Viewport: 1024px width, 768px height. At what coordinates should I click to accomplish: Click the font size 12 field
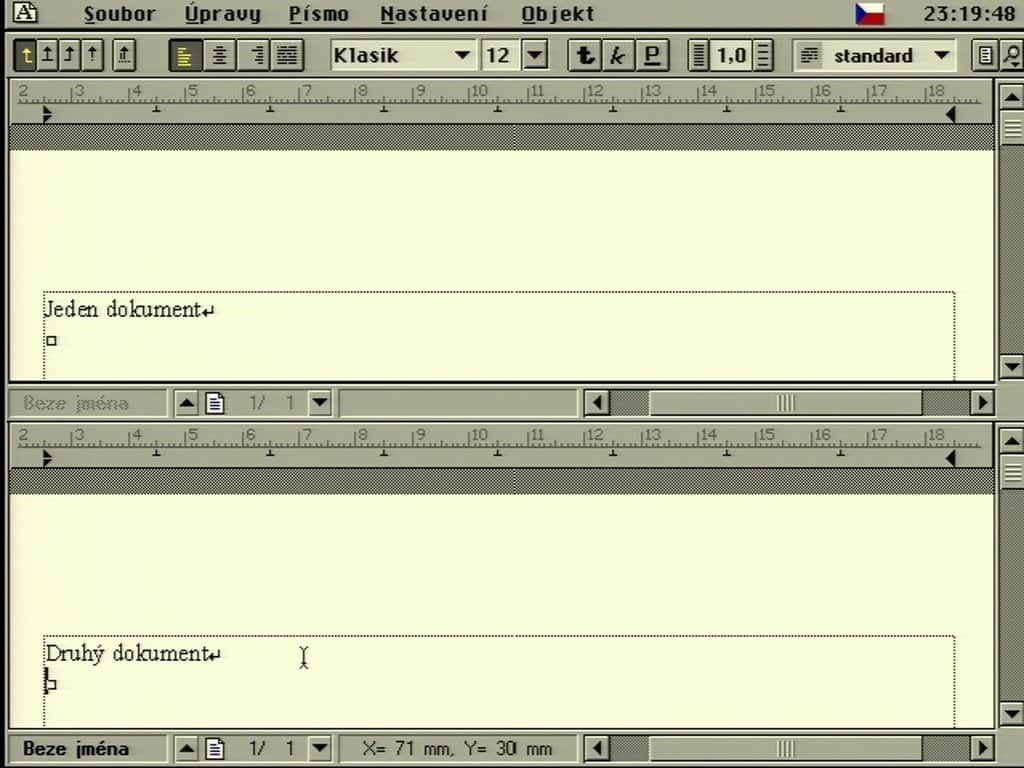click(500, 56)
